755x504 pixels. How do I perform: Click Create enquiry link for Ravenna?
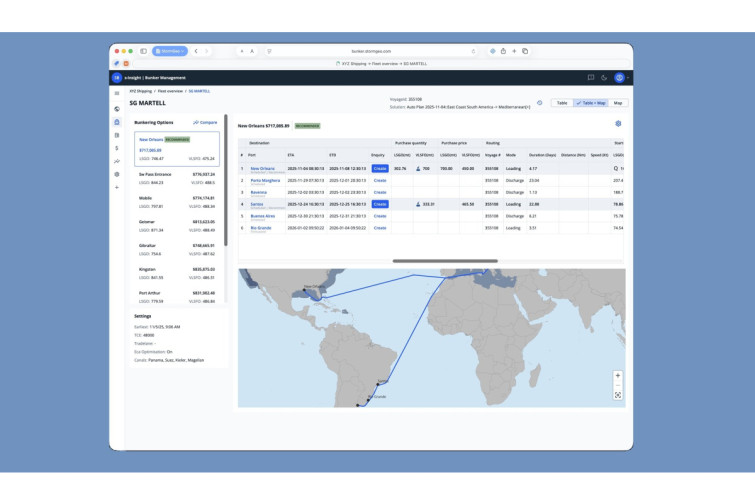click(380, 192)
